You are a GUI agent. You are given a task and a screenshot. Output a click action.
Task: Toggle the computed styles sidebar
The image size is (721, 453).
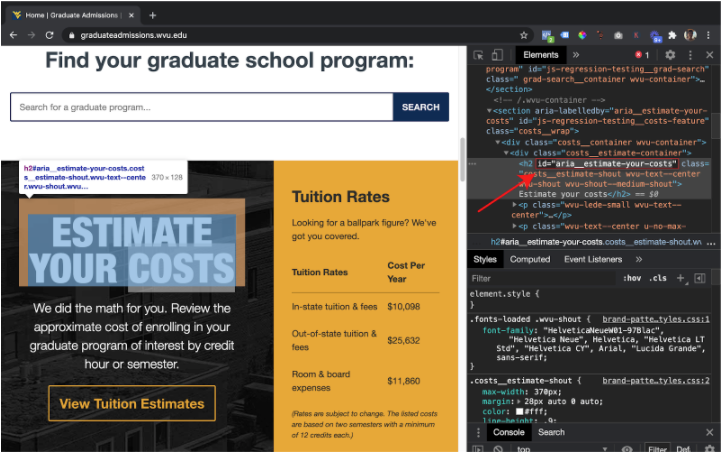(700, 278)
